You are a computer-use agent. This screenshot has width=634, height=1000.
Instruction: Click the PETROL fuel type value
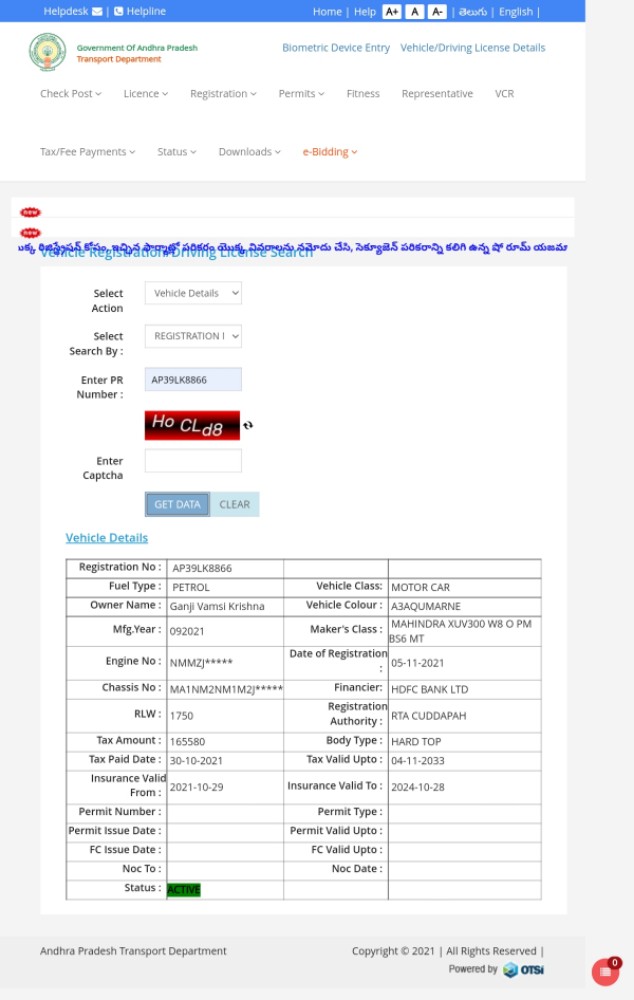191,587
